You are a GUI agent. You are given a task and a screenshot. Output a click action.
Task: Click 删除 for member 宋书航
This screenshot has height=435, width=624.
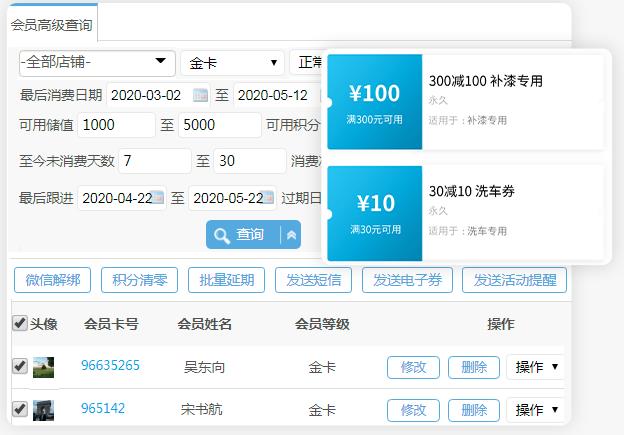point(474,410)
